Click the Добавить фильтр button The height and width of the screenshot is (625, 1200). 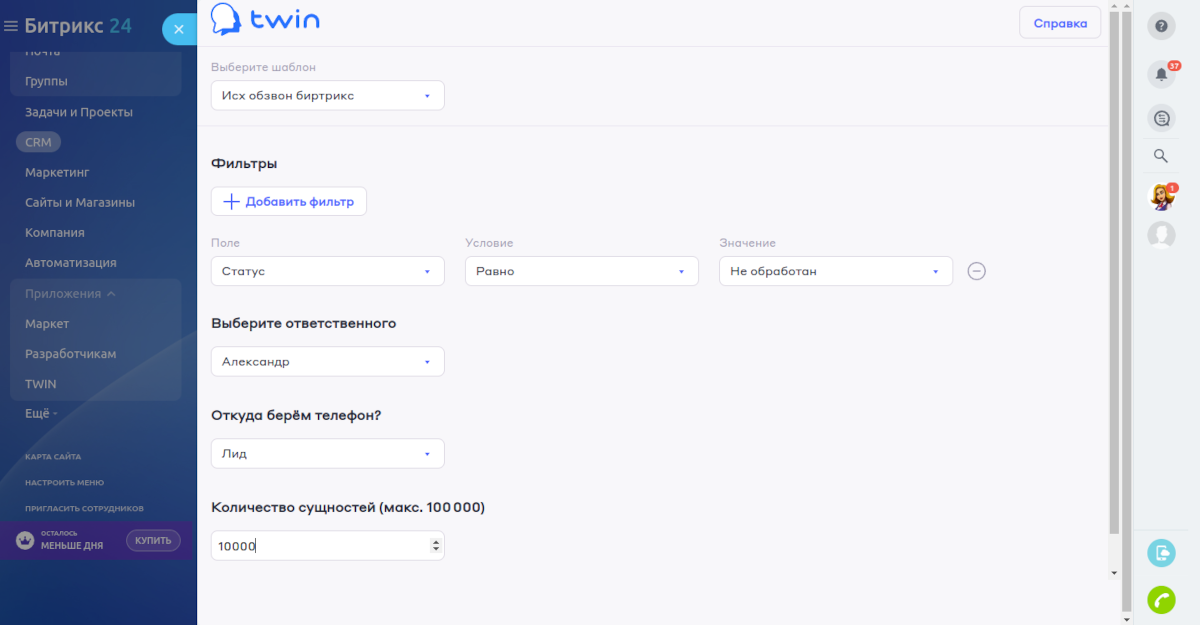click(x=289, y=201)
